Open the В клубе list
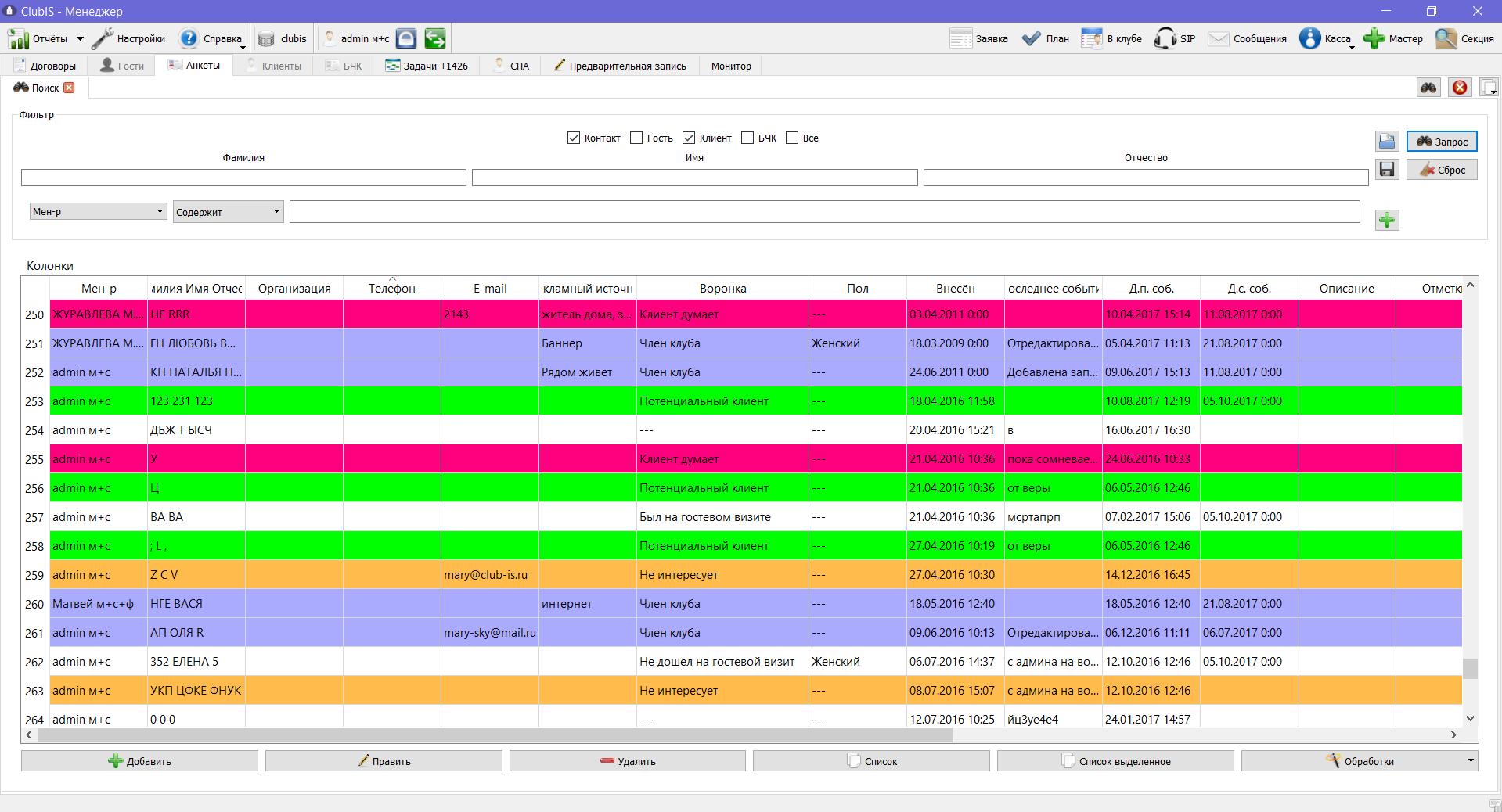Viewport: 1502px width, 812px height. pos(1111,38)
